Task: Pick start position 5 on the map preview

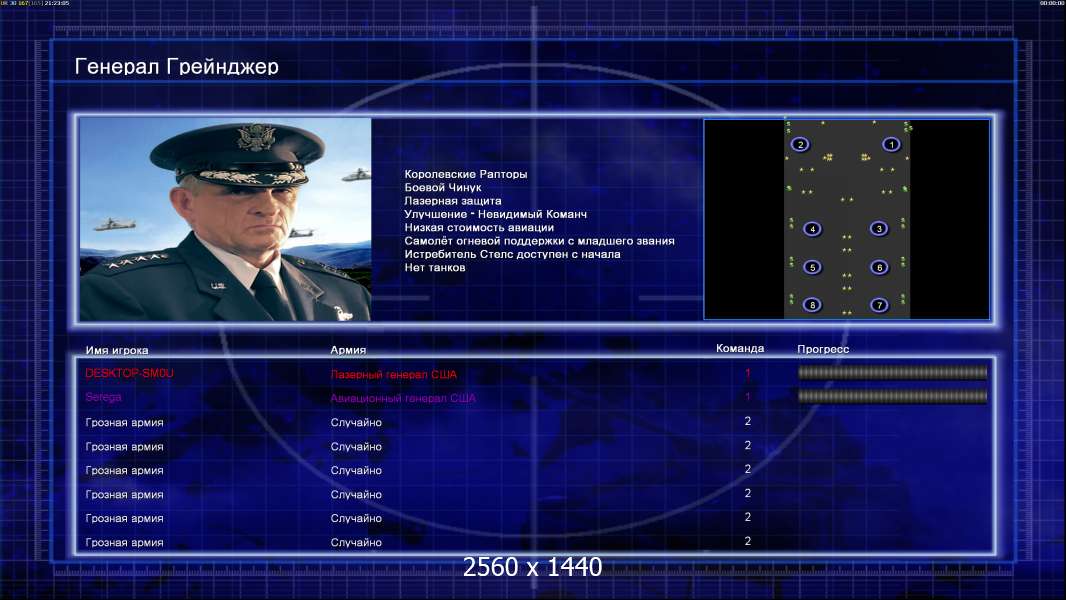Action: (812, 267)
